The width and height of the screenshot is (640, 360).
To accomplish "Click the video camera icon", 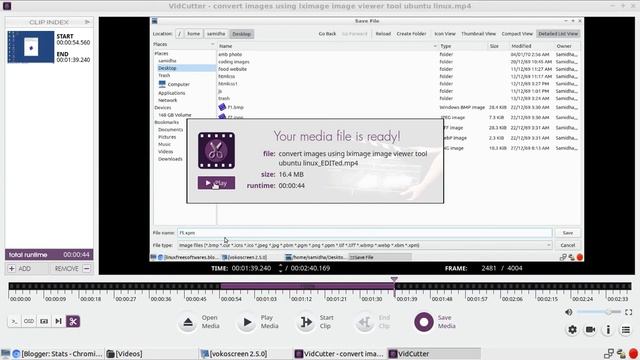I will [590, 329].
